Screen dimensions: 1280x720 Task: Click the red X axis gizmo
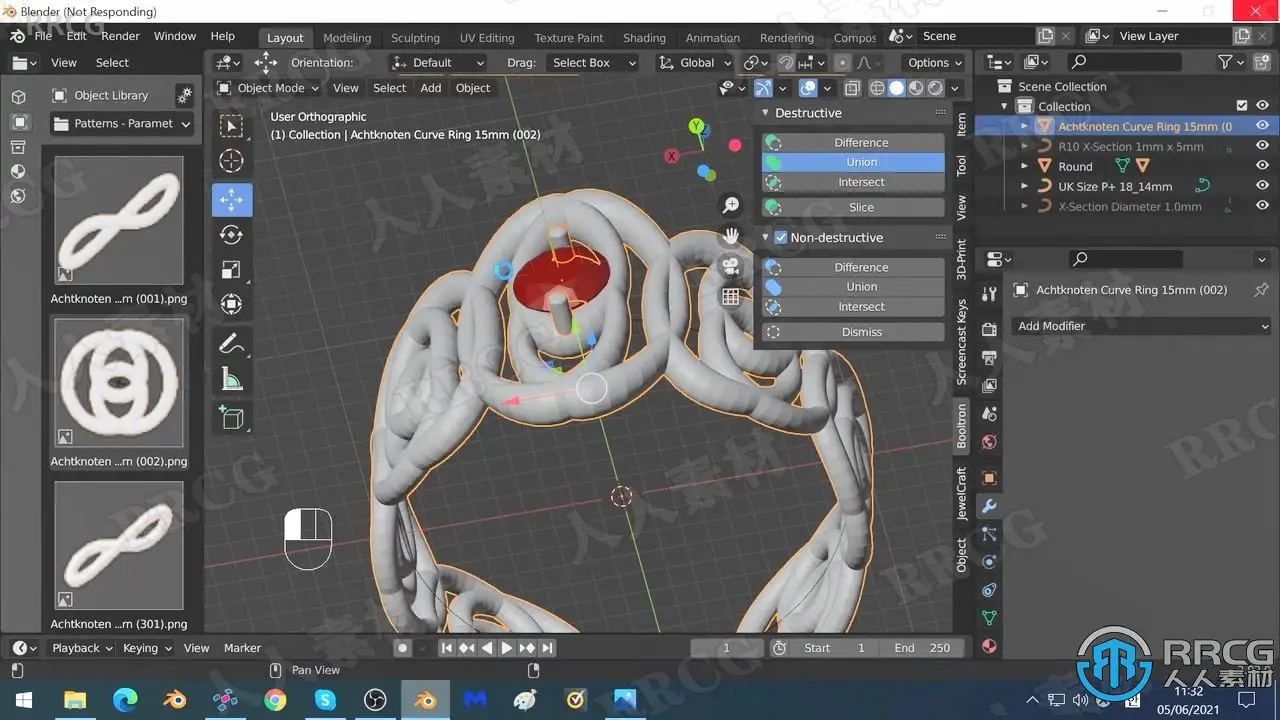coord(672,156)
